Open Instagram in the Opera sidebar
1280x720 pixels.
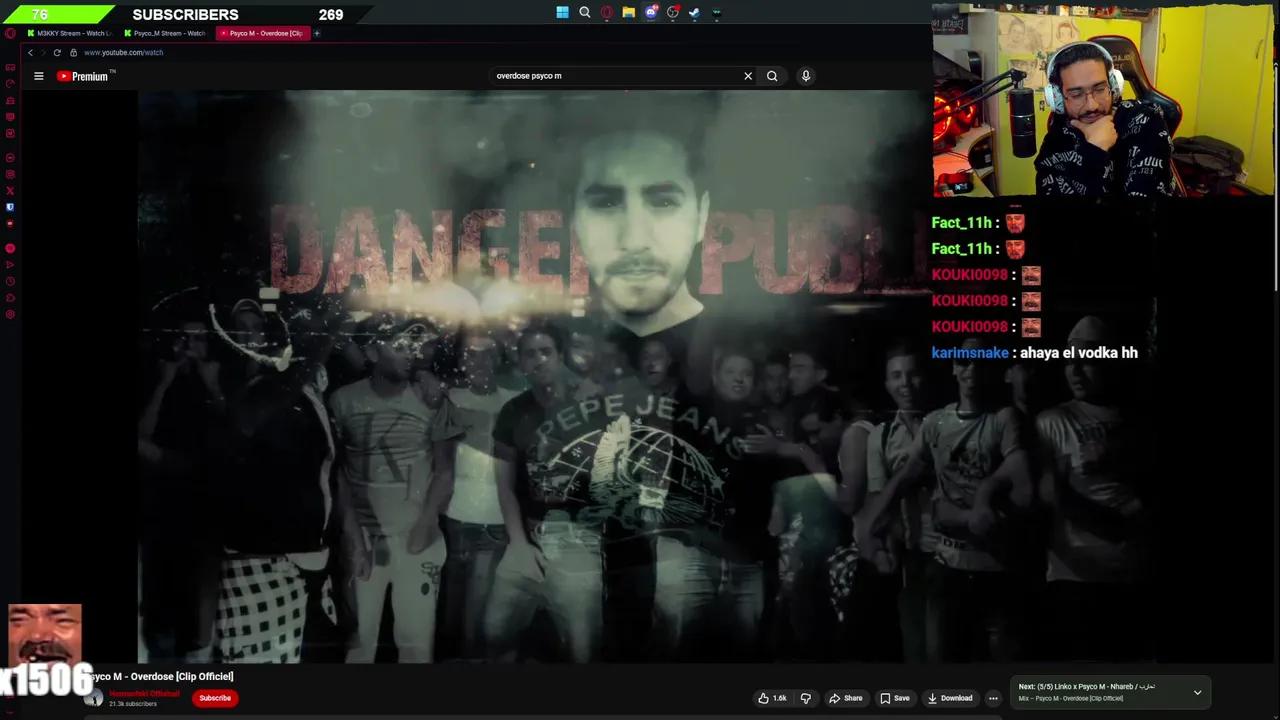[10, 174]
